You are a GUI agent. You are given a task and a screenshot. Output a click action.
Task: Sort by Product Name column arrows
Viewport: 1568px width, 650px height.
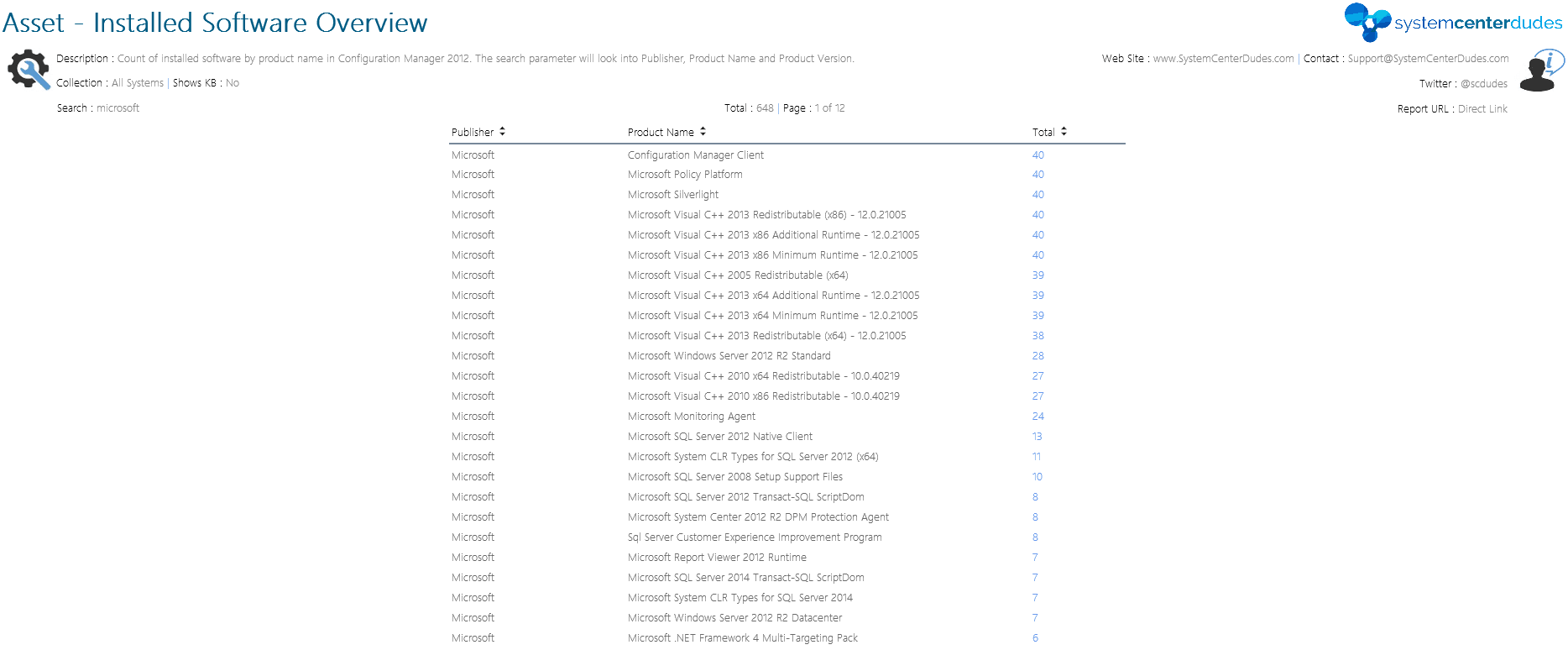(x=703, y=132)
